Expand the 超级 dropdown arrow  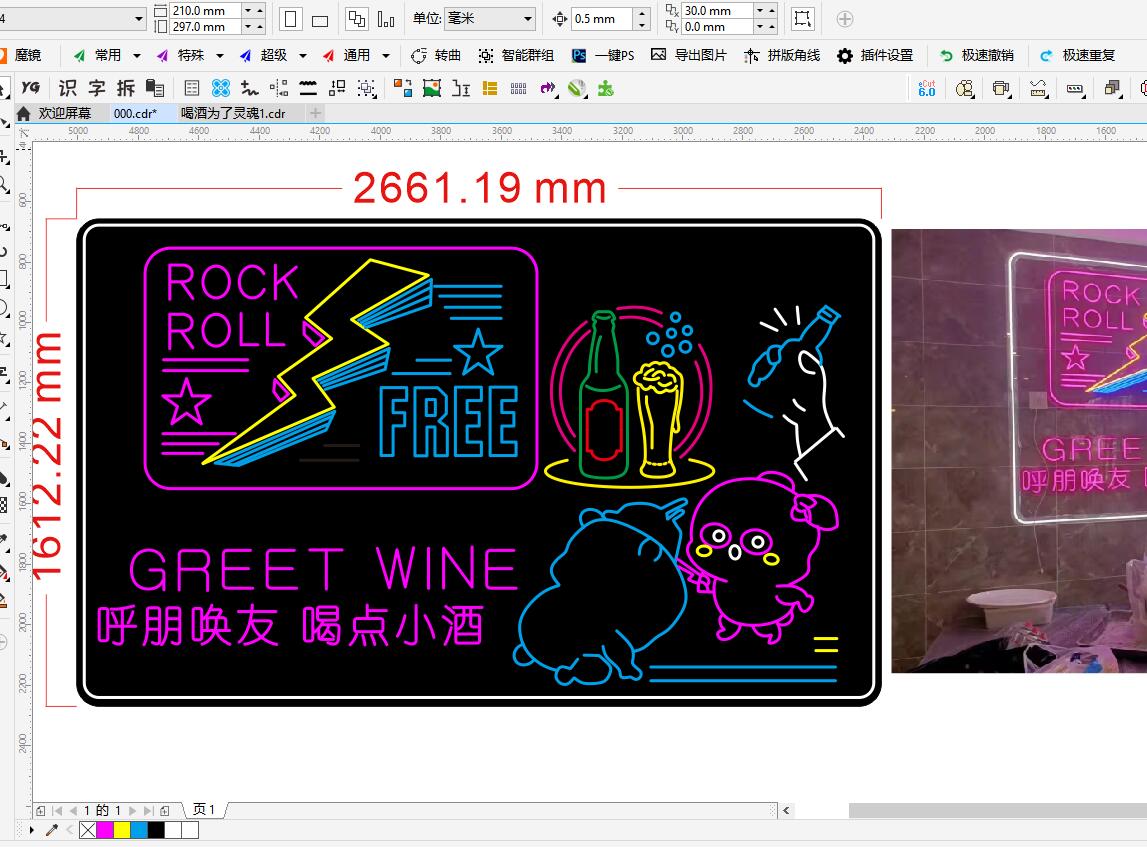pos(303,56)
